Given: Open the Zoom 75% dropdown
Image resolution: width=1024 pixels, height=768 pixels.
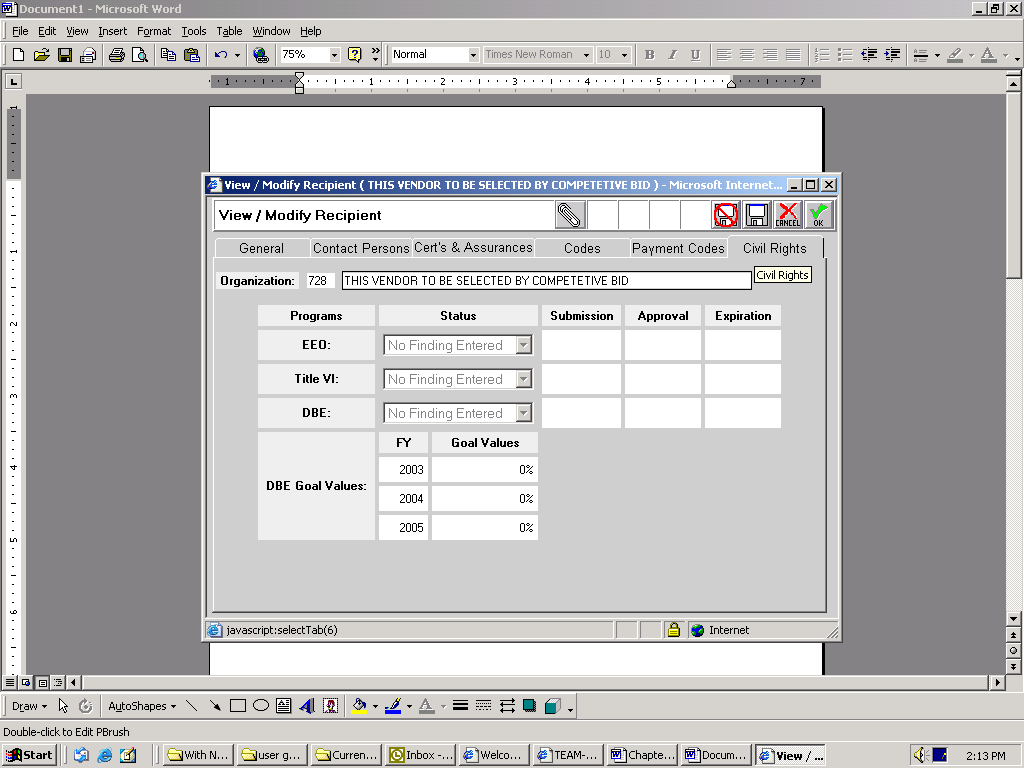Looking at the screenshot, I should click(x=334, y=55).
